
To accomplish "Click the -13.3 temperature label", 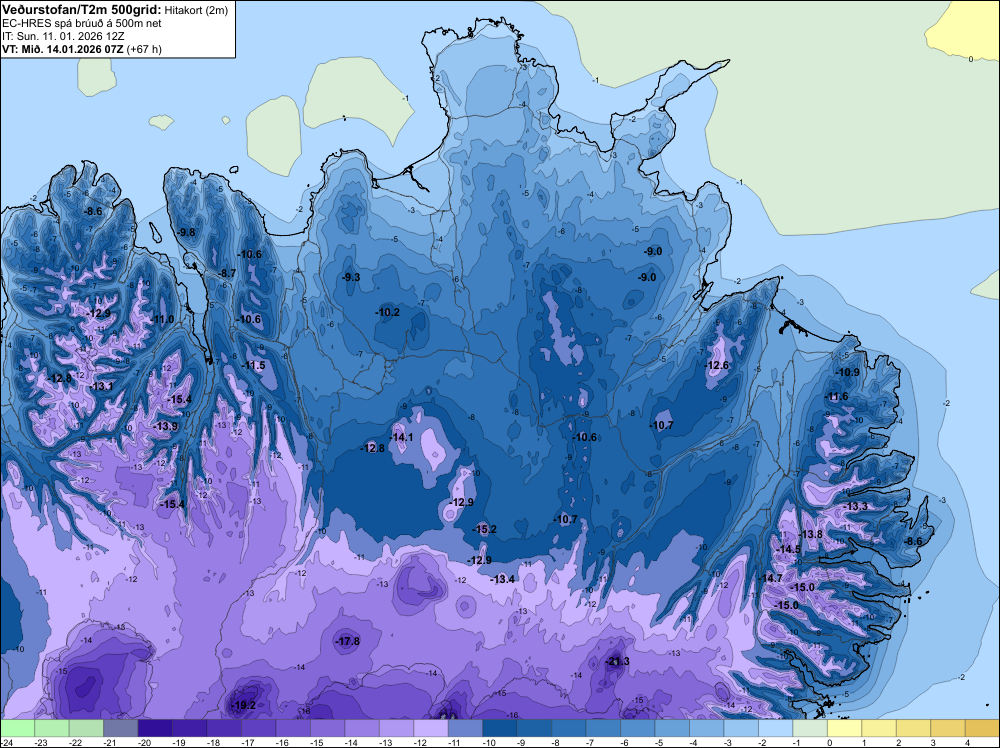I will click(856, 506).
